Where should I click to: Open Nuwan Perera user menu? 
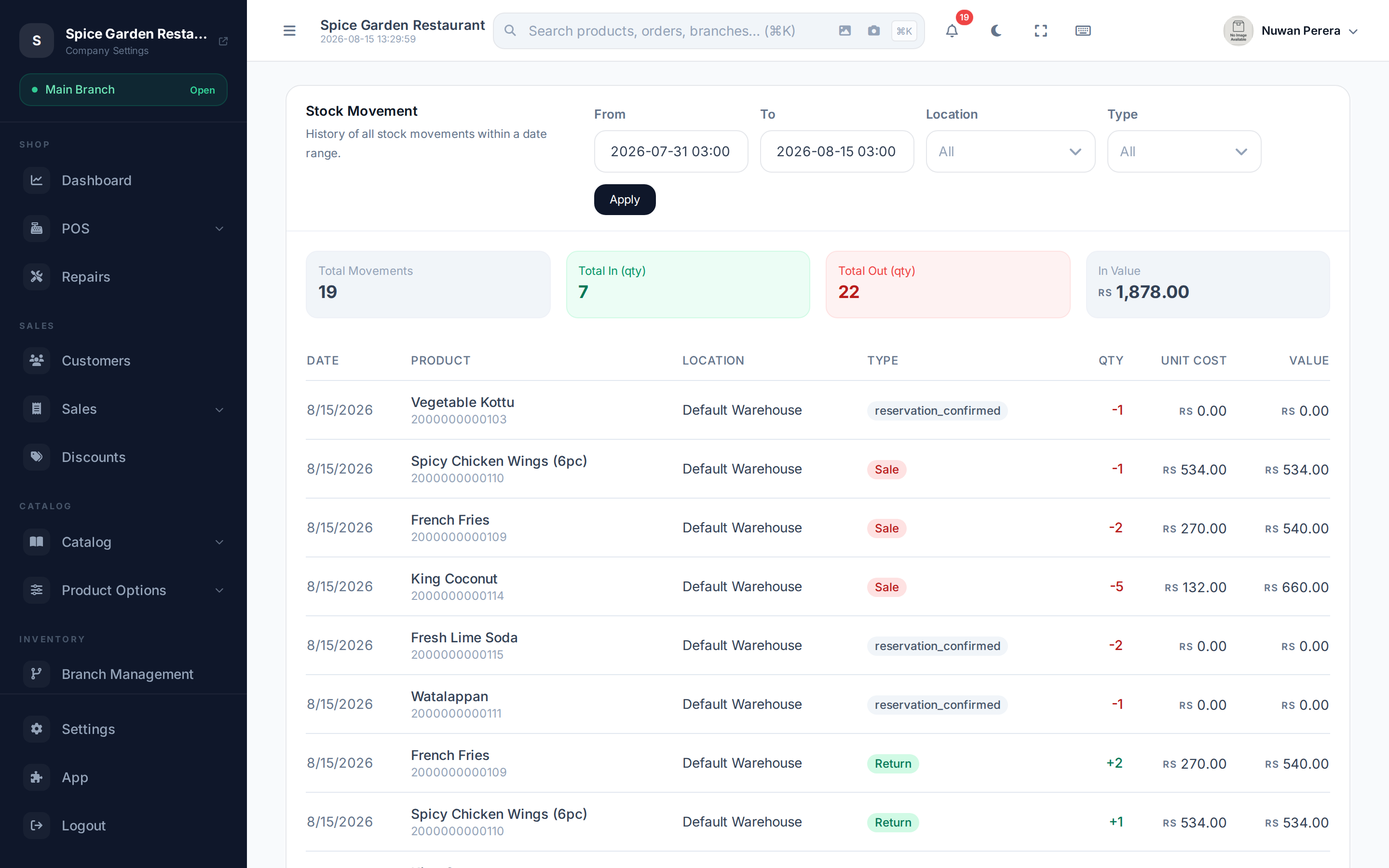coord(1290,31)
